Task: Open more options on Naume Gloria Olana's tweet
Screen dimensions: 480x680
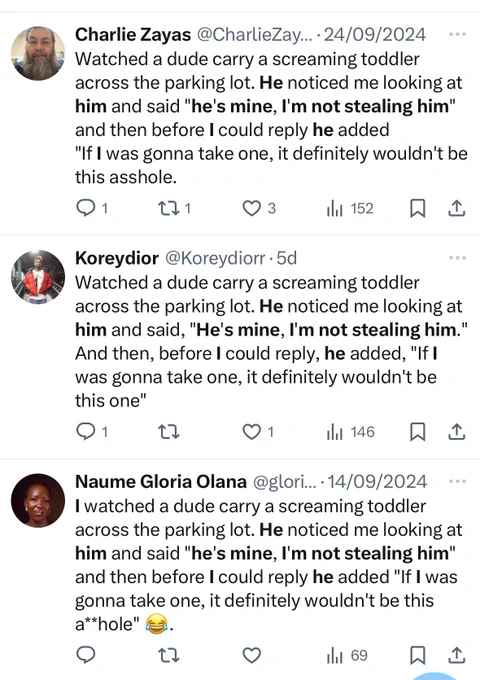Action: (457, 481)
